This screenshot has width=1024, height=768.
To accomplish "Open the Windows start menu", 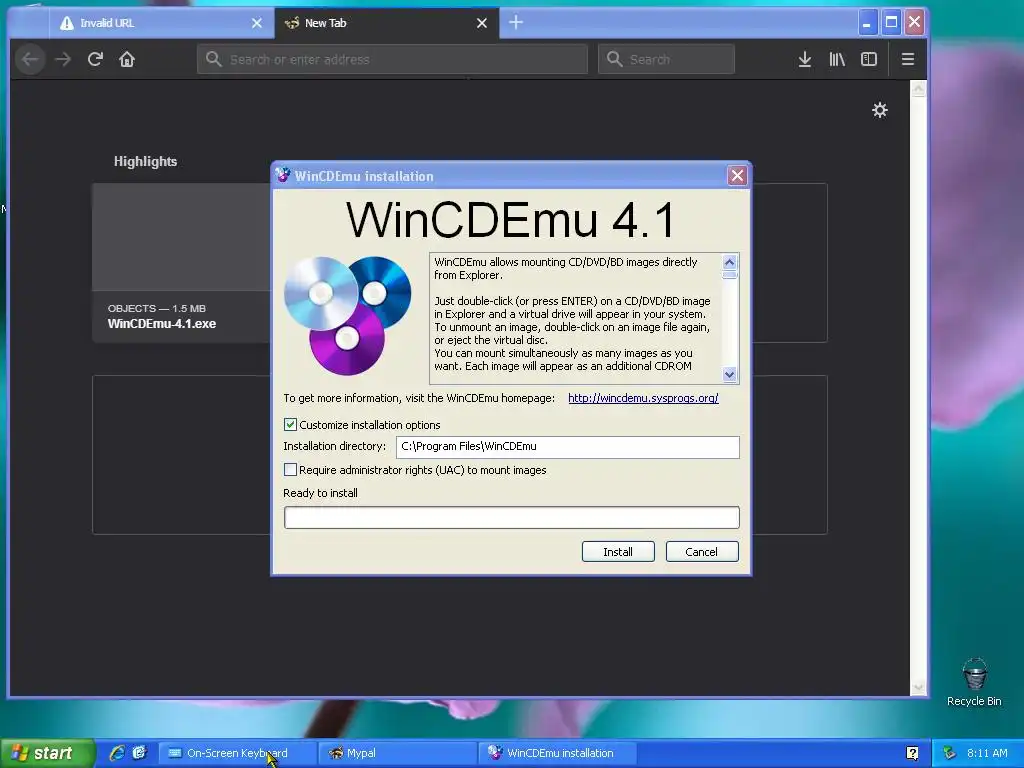I will (x=46, y=753).
